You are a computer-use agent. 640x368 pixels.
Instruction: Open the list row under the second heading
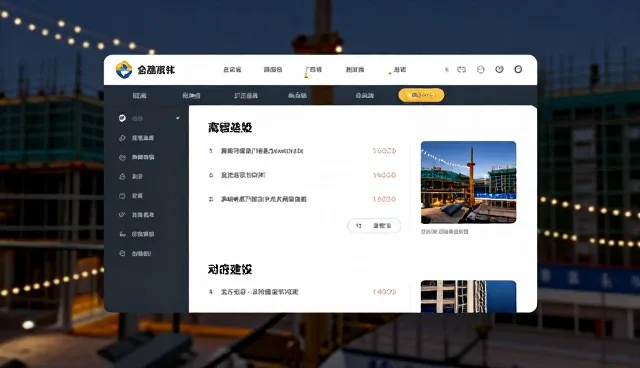pos(302,292)
